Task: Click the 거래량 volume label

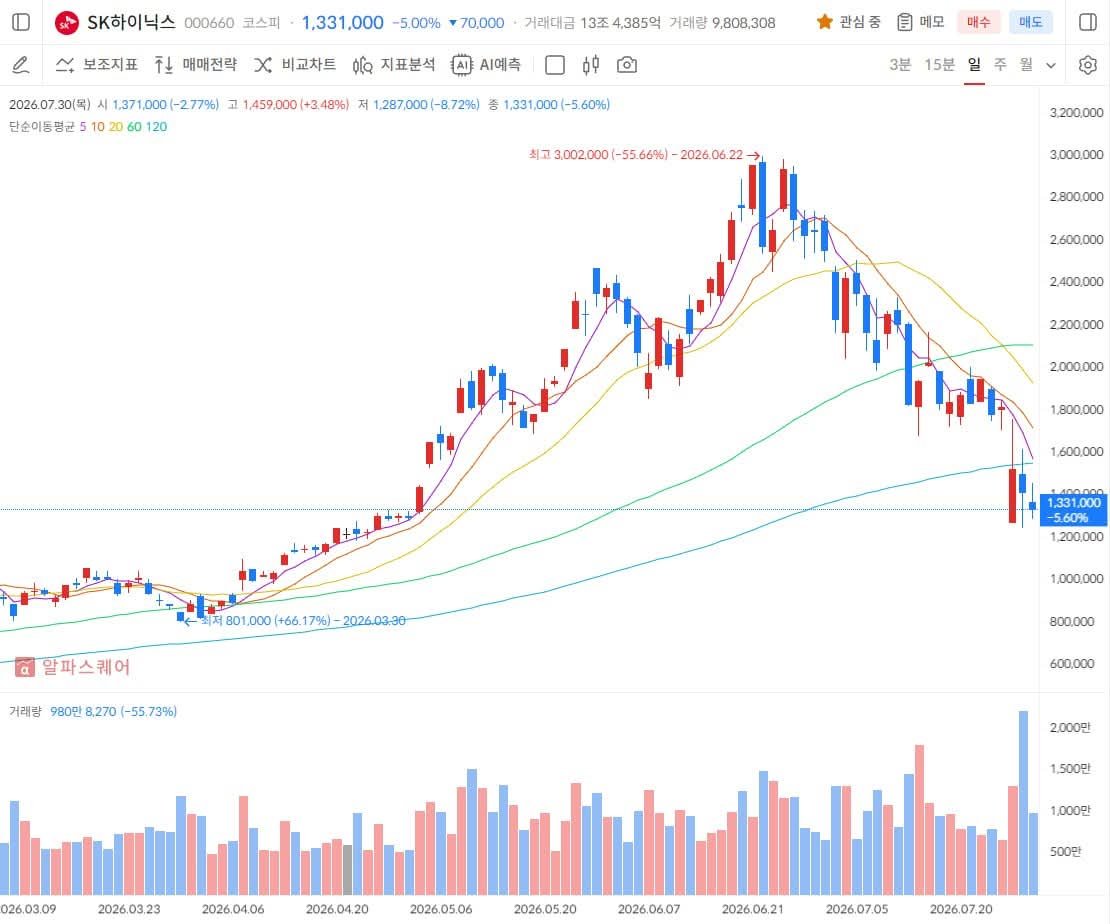Action: point(25,712)
